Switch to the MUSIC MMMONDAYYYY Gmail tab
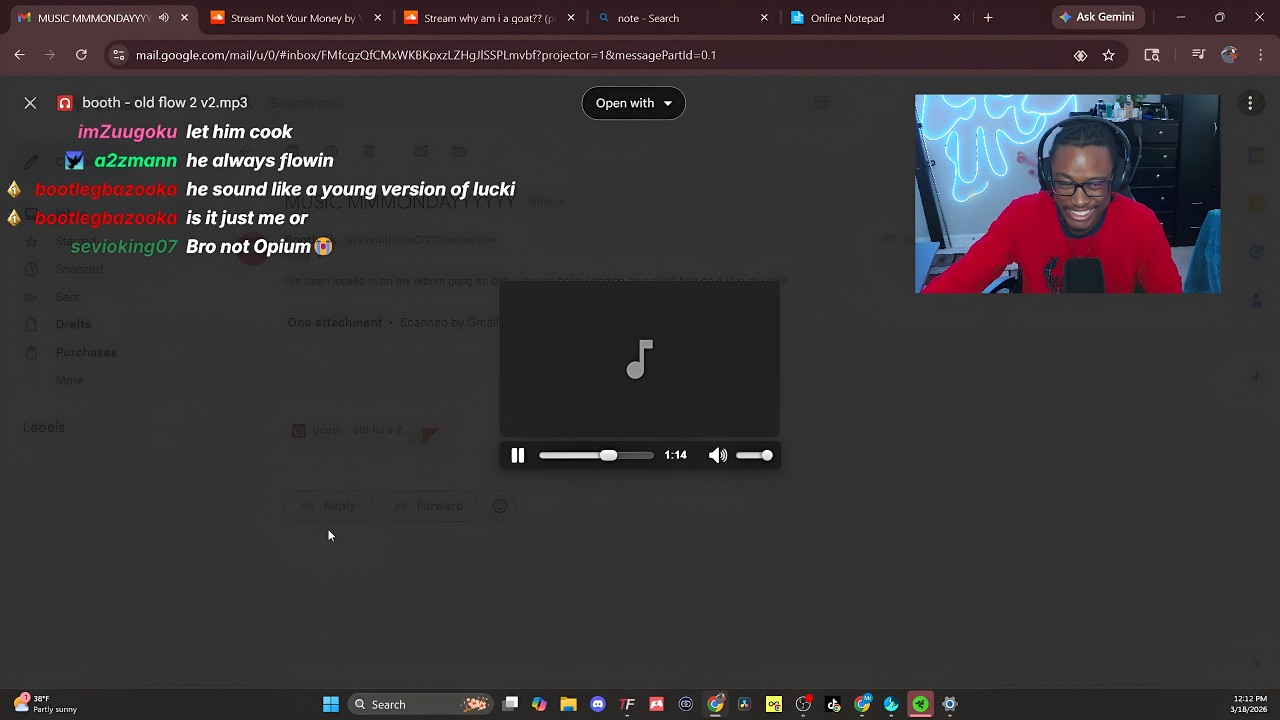Viewport: 1280px width, 720px height. 93,18
